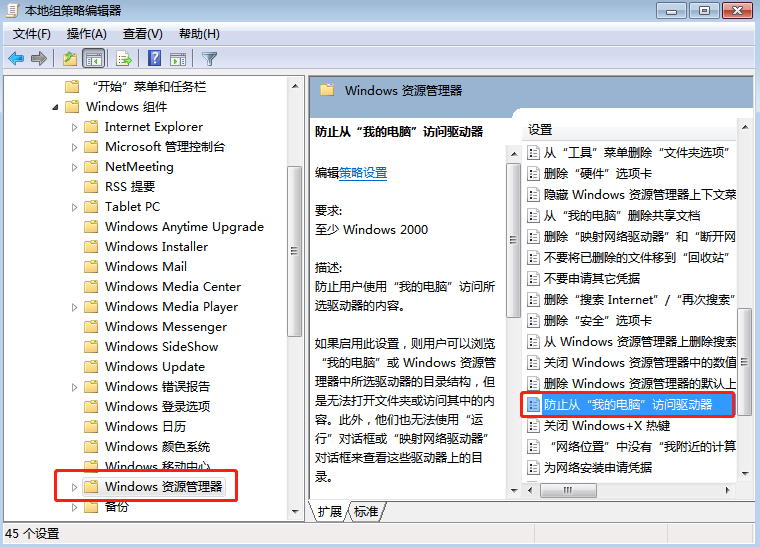Select the Windows Media Player folder
Viewport: 760px width, 547px height.
[171, 307]
